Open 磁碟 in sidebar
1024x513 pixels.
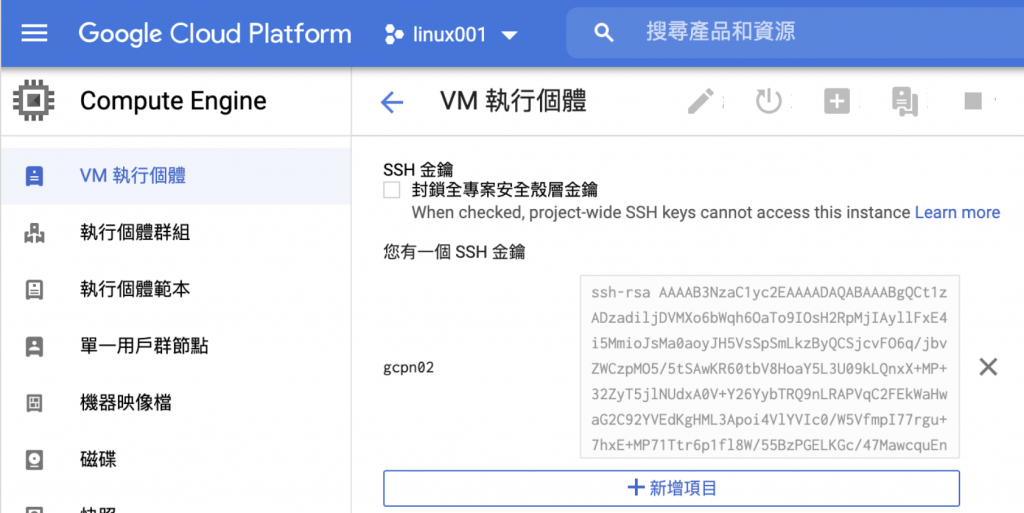point(176,459)
